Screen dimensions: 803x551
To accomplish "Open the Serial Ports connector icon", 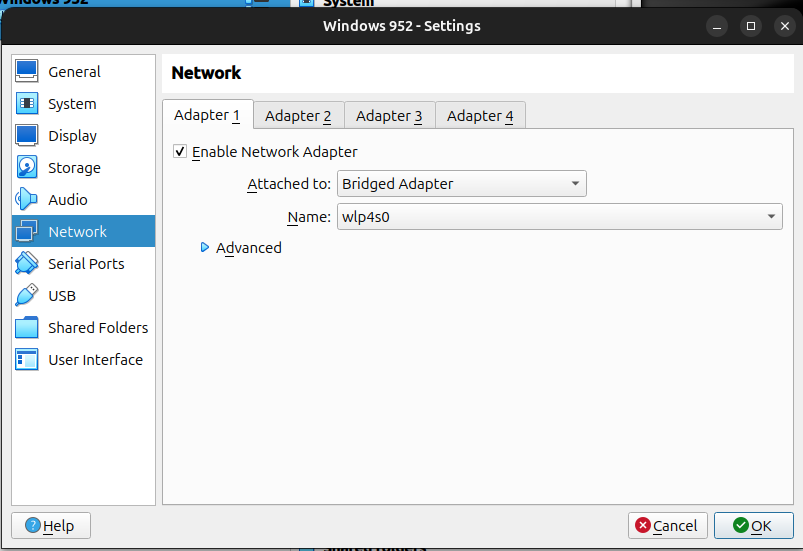I will [x=27, y=263].
